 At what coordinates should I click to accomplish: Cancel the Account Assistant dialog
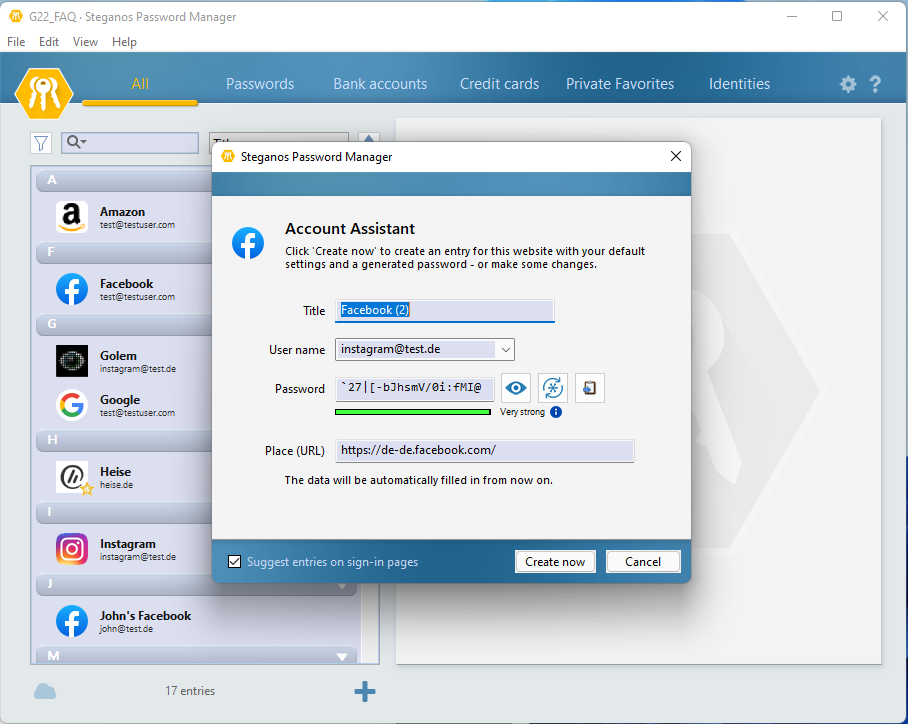click(643, 562)
